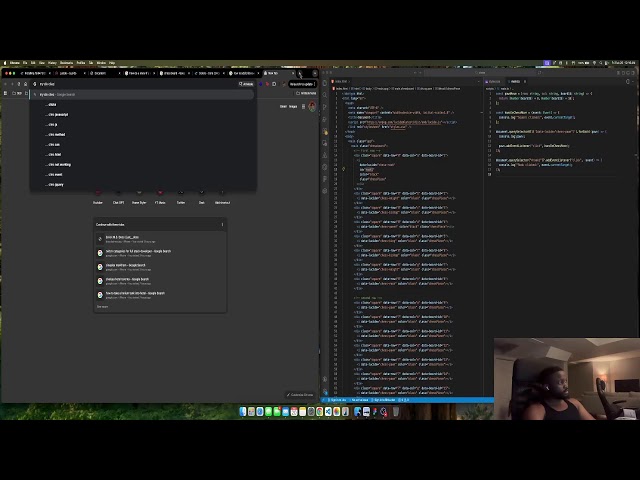Open VS Code Search icon in activity bar
640x480 pixels.
(x=325, y=95)
